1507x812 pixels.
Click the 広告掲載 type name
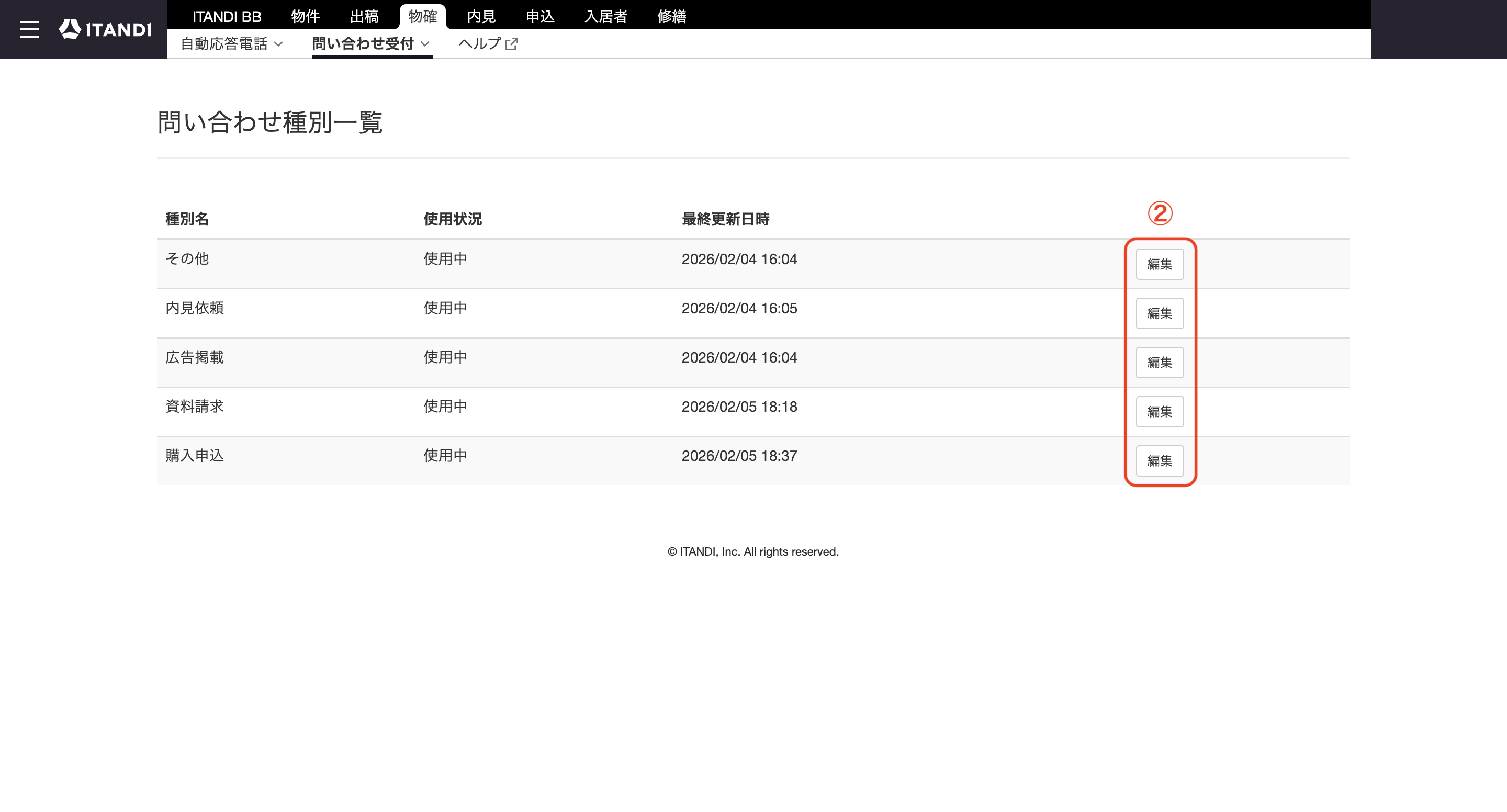coord(195,357)
